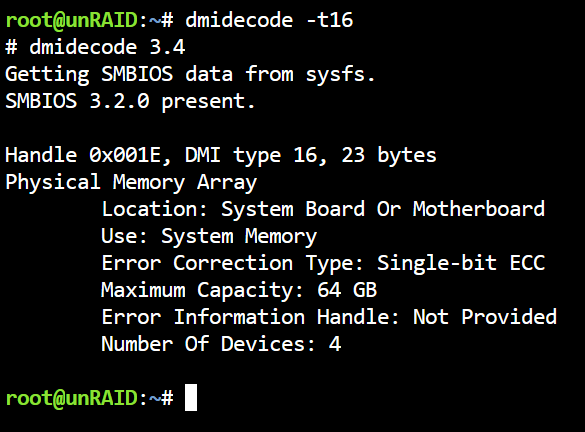Click the green root@unRAID prompt at top

point(72,20)
